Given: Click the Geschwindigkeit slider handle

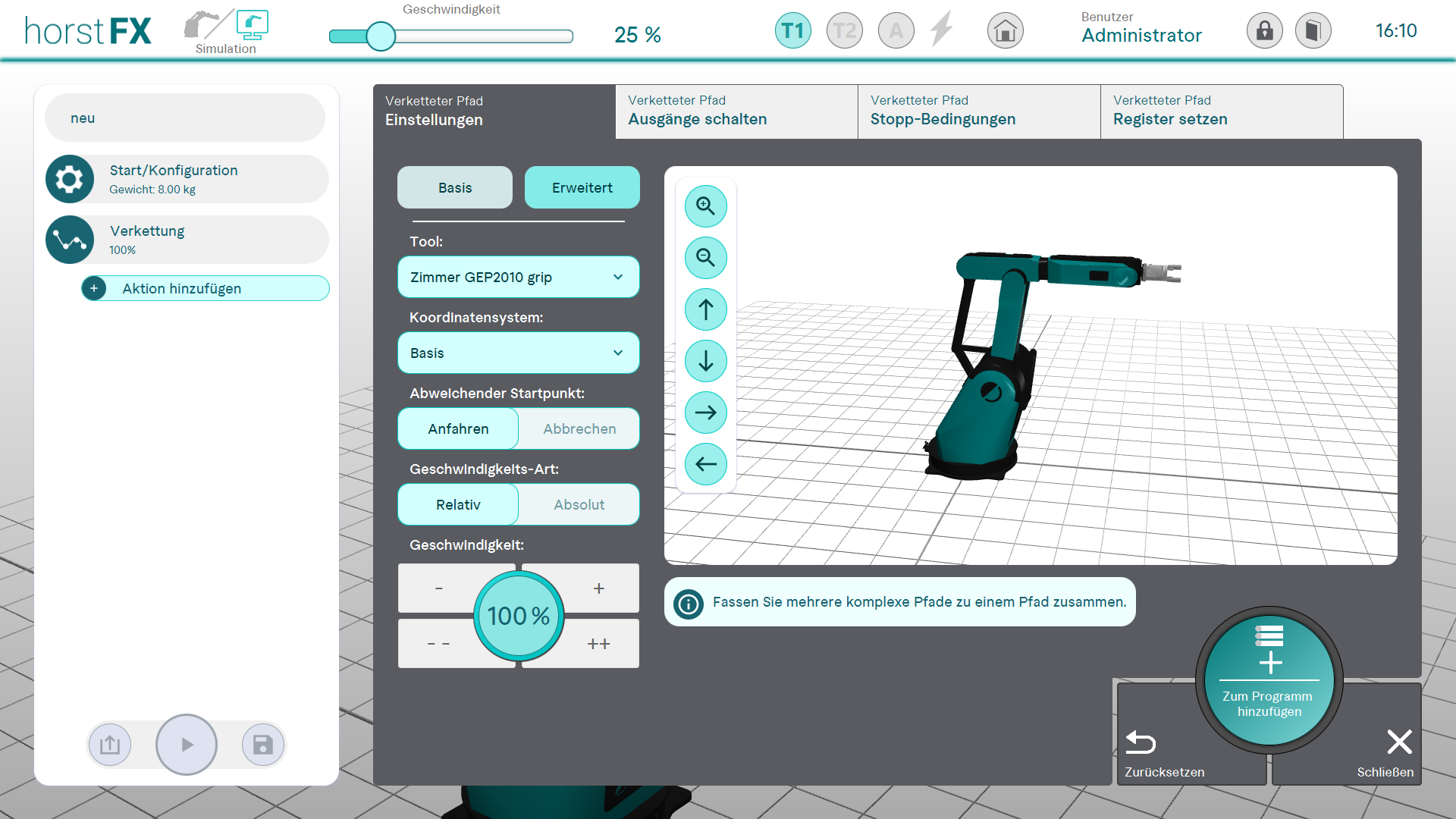Looking at the screenshot, I should [x=381, y=36].
